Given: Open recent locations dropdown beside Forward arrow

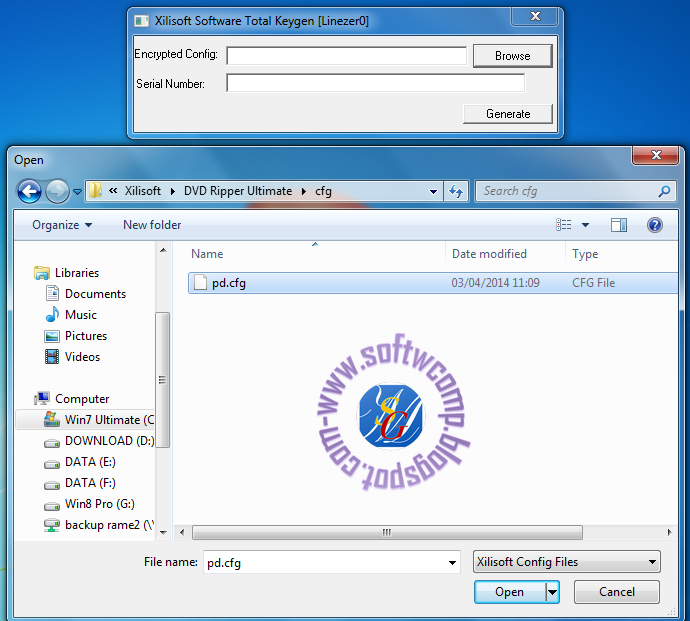Looking at the screenshot, I should [x=77, y=192].
